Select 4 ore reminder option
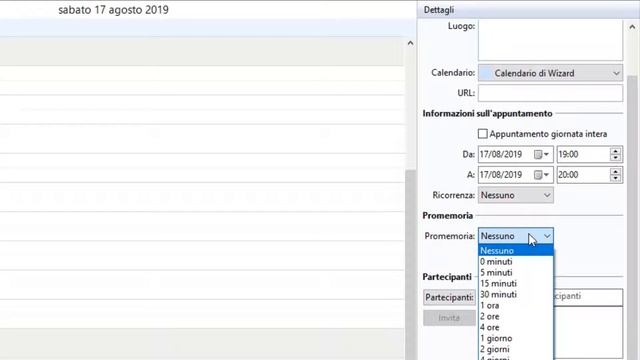Image resolution: width=640 pixels, height=360 pixels. click(516, 327)
